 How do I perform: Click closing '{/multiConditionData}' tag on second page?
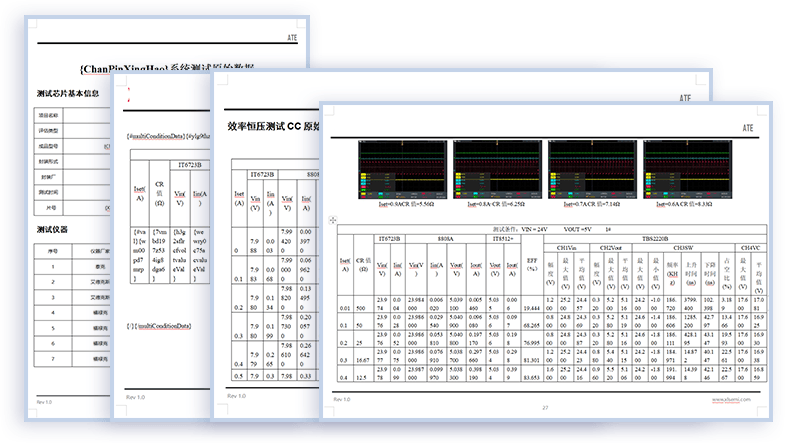tap(161, 326)
